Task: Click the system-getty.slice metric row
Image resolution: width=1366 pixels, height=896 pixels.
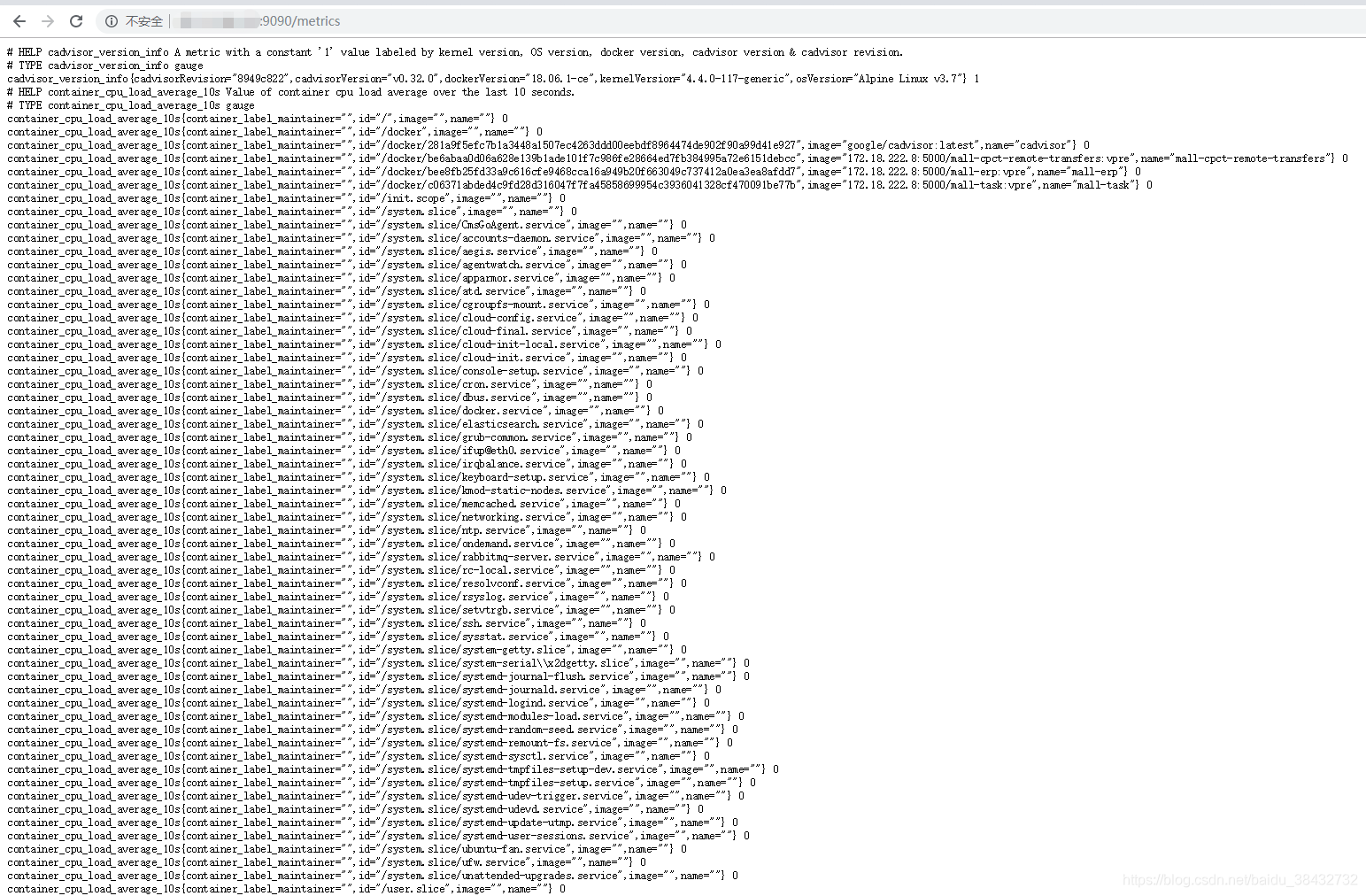Action: coord(347,650)
